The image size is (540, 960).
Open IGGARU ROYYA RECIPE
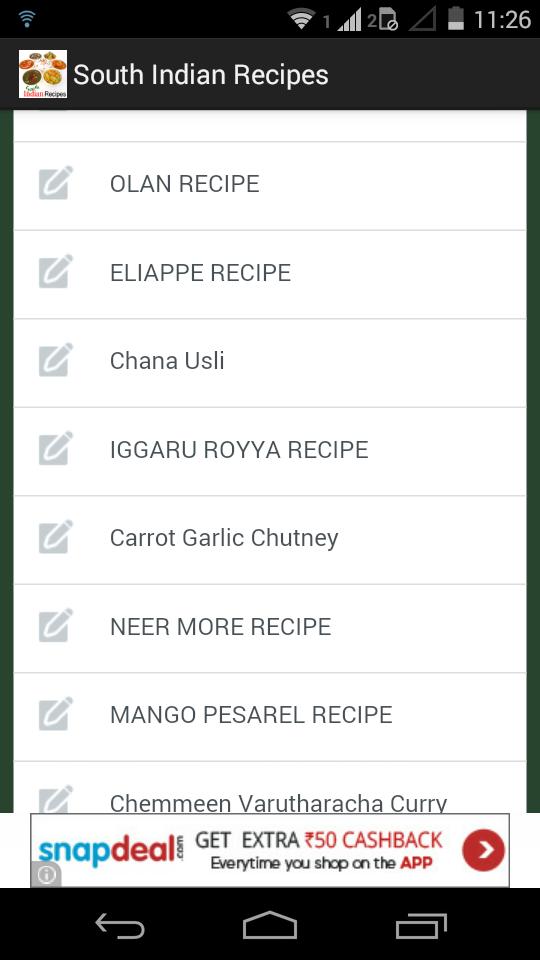pos(269,452)
